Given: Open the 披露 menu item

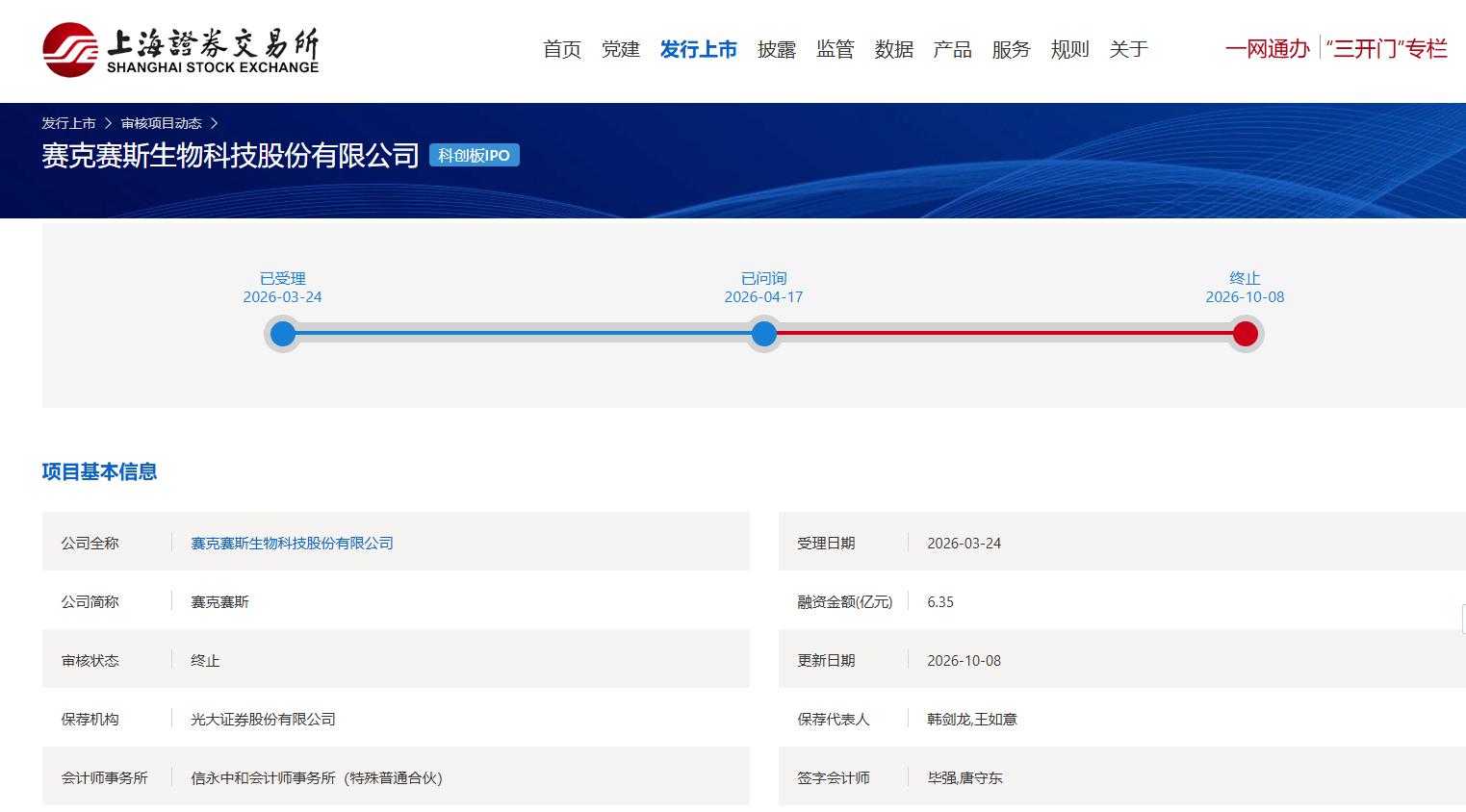Looking at the screenshot, I should pos(777,49).
